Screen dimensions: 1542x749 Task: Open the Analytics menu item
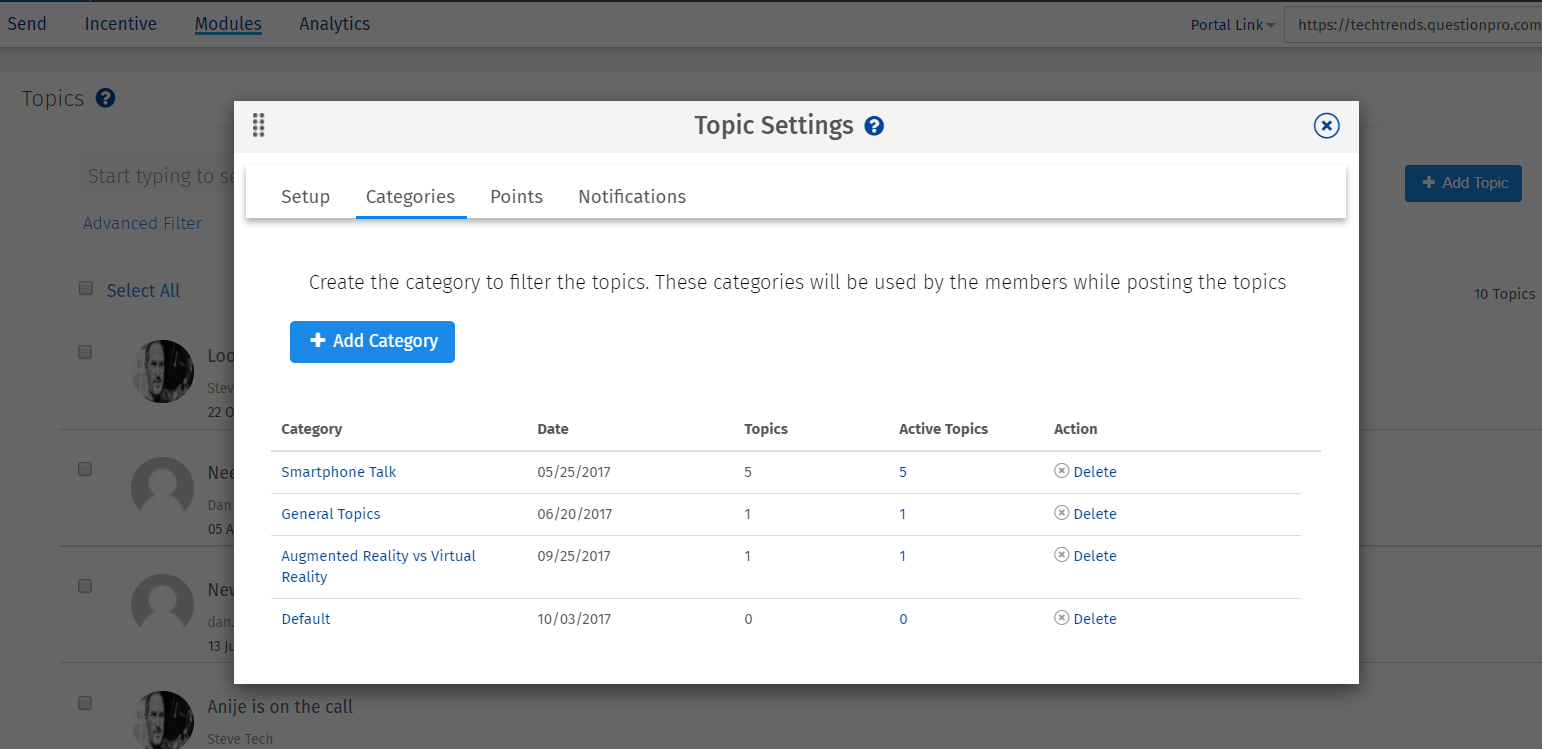click(334, 24)
